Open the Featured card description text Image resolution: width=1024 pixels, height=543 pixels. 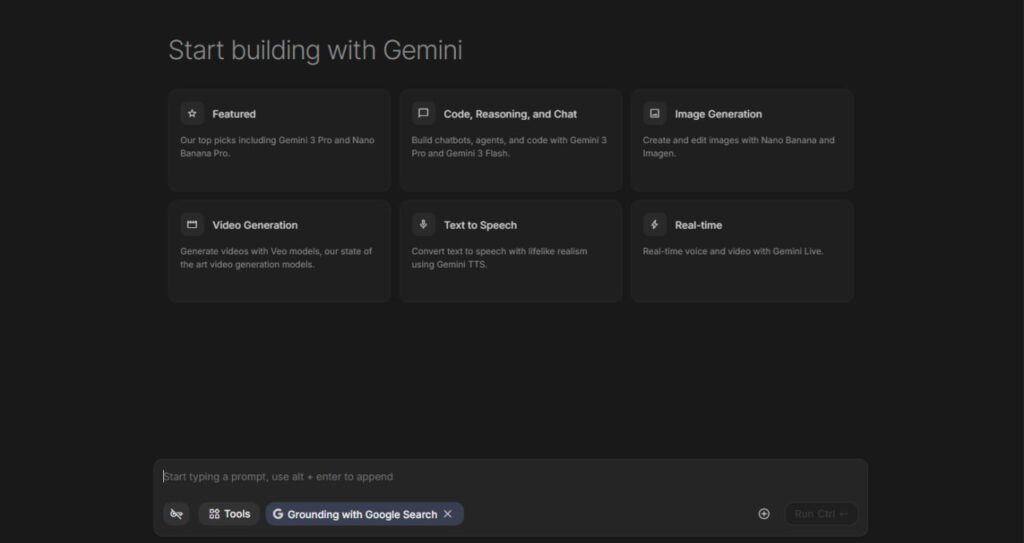click(x=277, y=147)
